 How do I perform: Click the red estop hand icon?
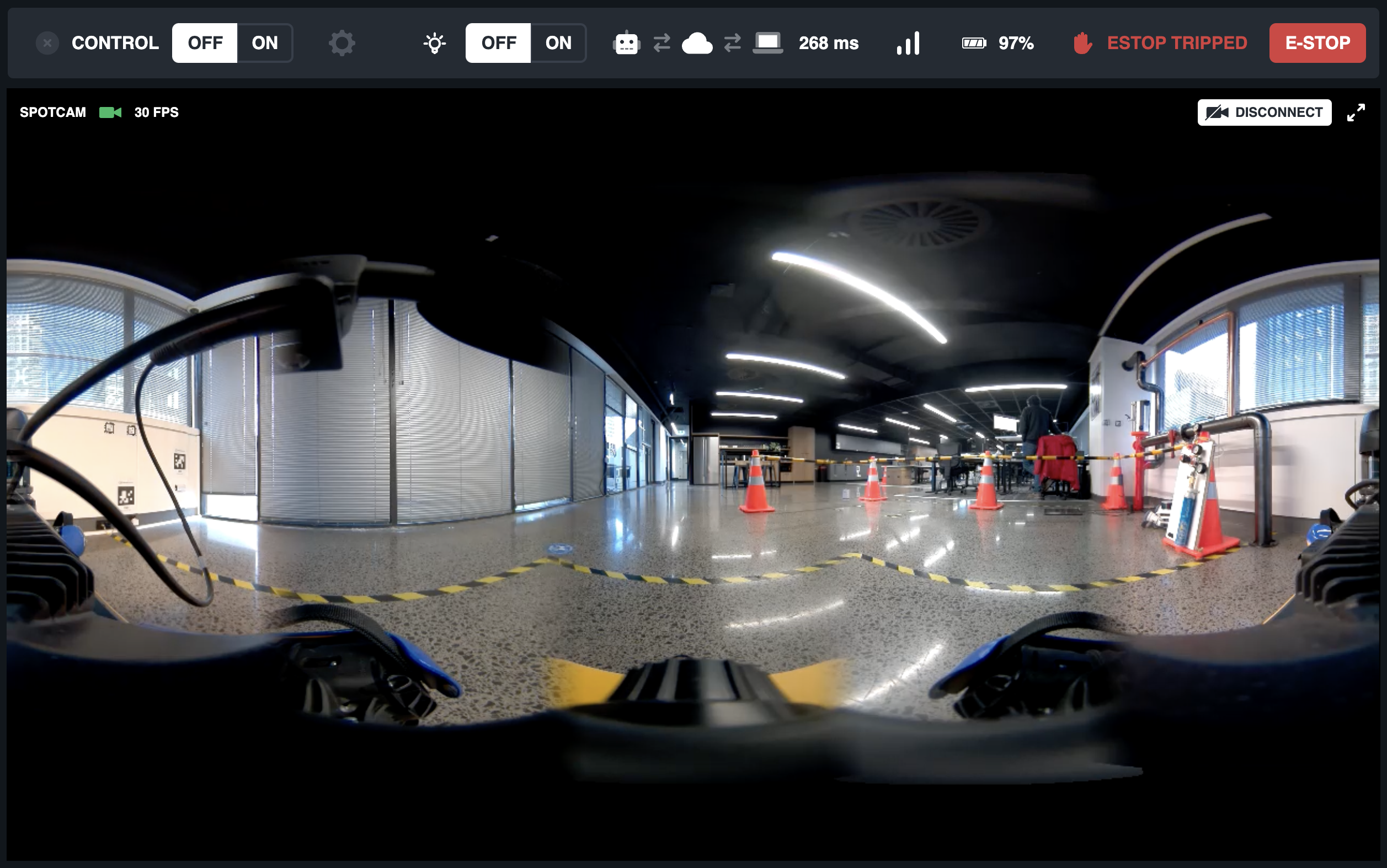click(1082, 43)
